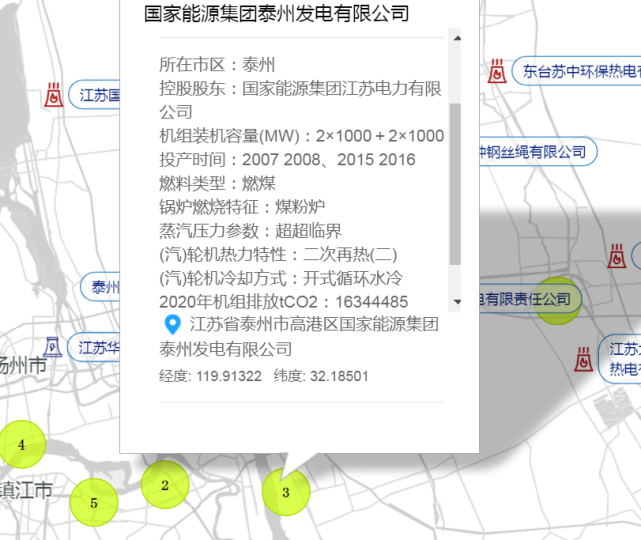
Task: Select the 钢丝绳有限公司 map label
Action: point(538,152)
